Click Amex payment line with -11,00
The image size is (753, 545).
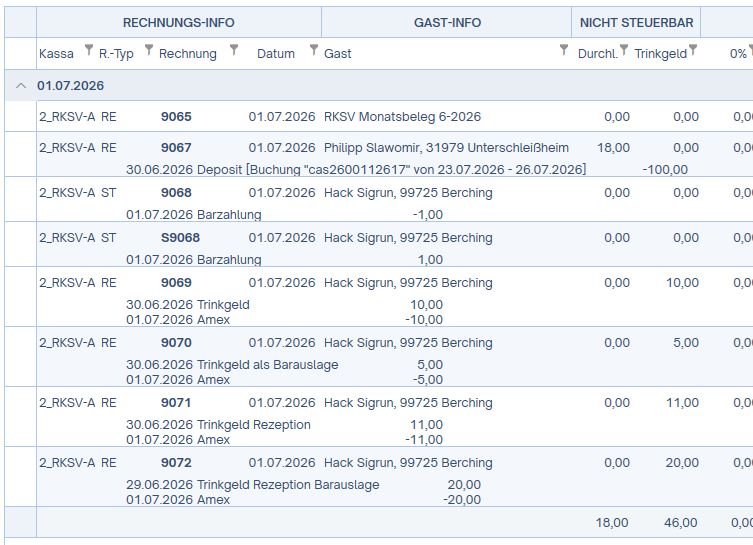[x=284, y=440]
